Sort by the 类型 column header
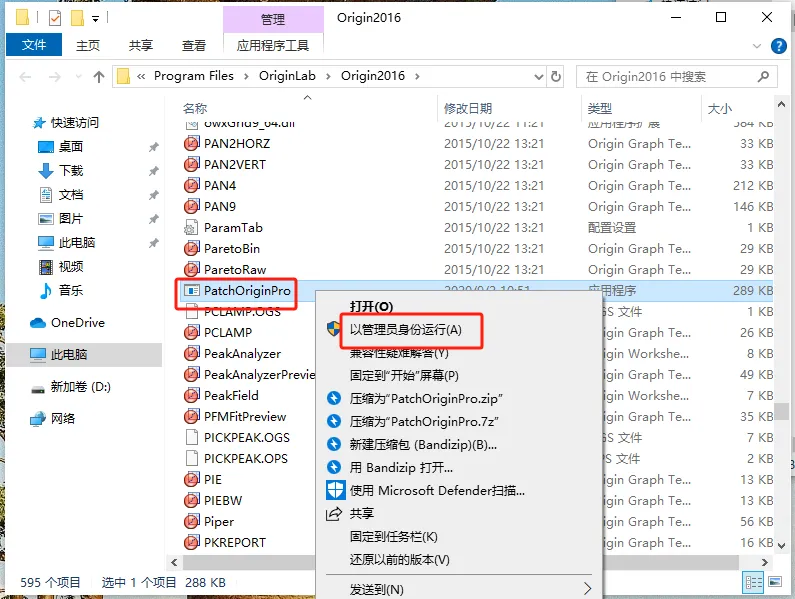 (x=600, y=109)
